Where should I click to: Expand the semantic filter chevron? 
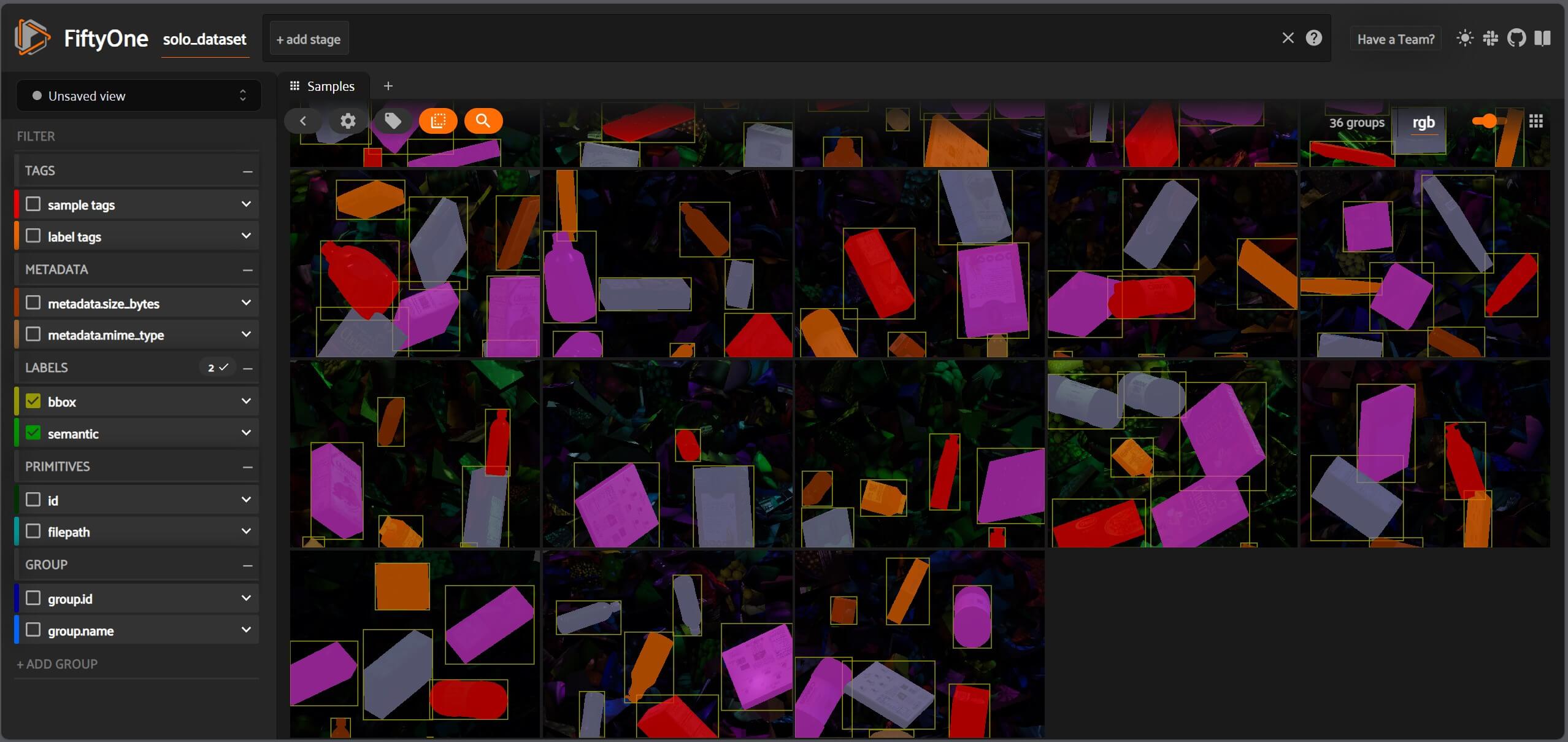[x=246, y=433]
